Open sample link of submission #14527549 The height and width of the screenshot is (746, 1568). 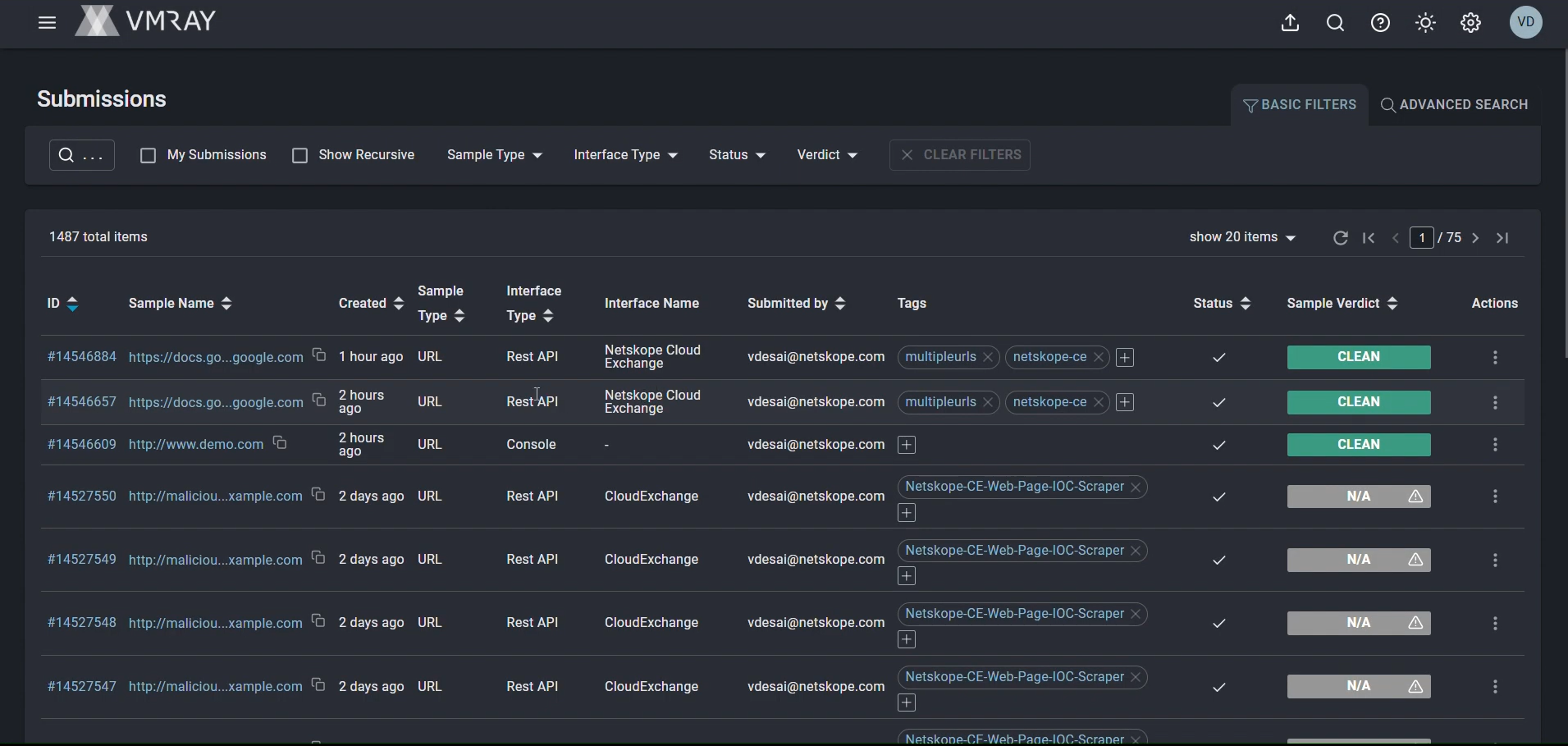[216, 560]
